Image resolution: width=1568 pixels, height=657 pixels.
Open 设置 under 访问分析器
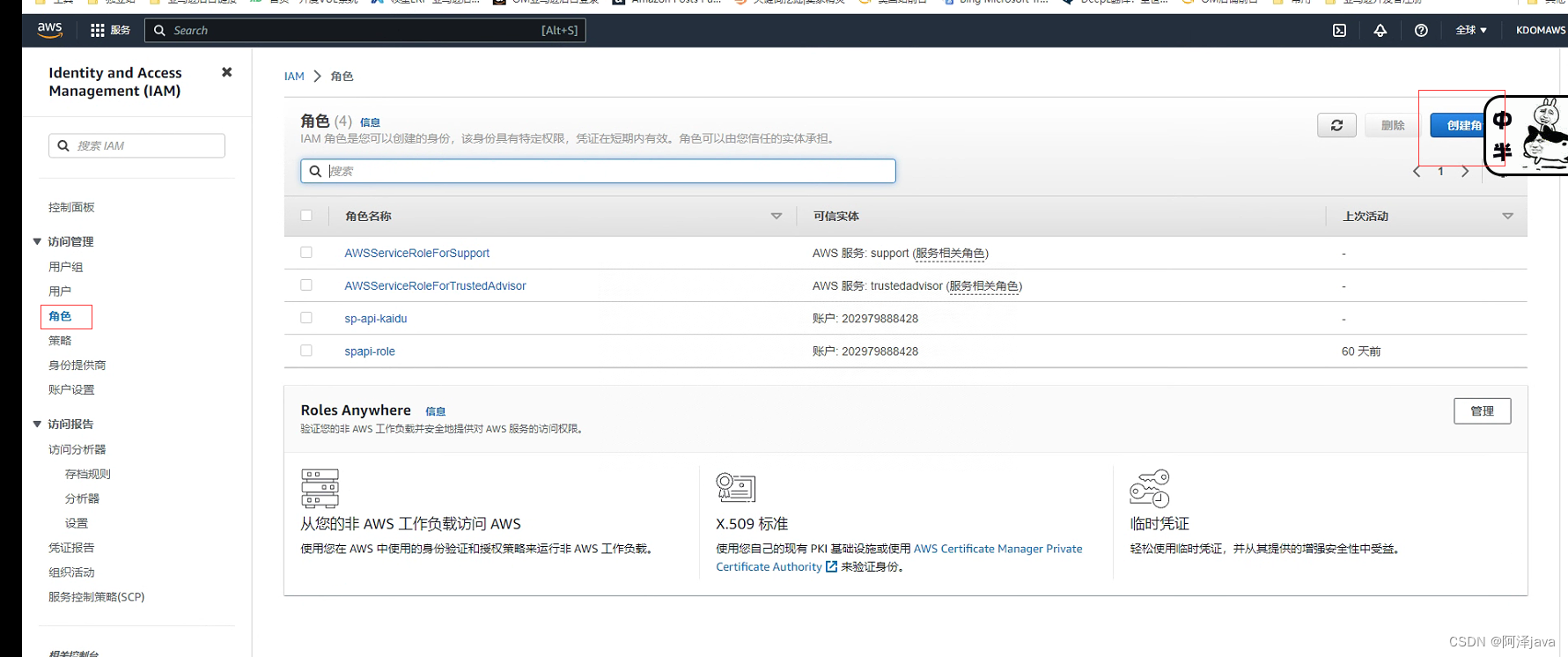77,523
